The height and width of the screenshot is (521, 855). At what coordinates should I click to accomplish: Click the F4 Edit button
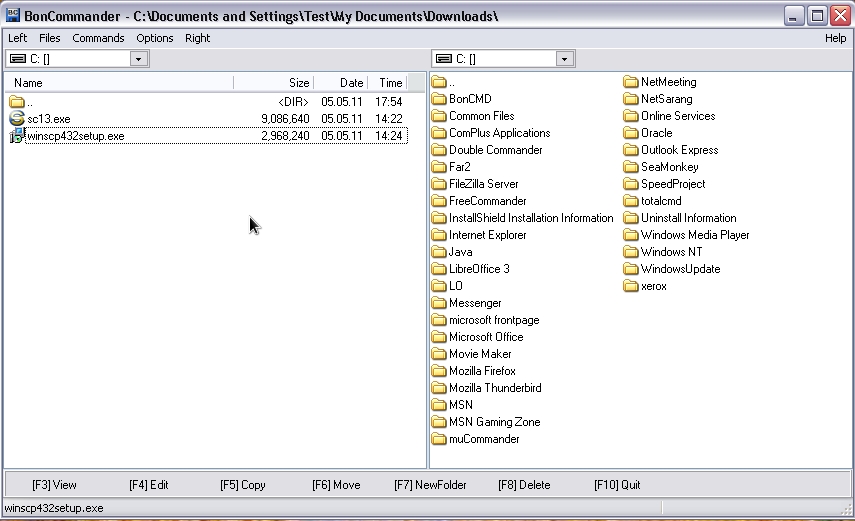[149, 484]
